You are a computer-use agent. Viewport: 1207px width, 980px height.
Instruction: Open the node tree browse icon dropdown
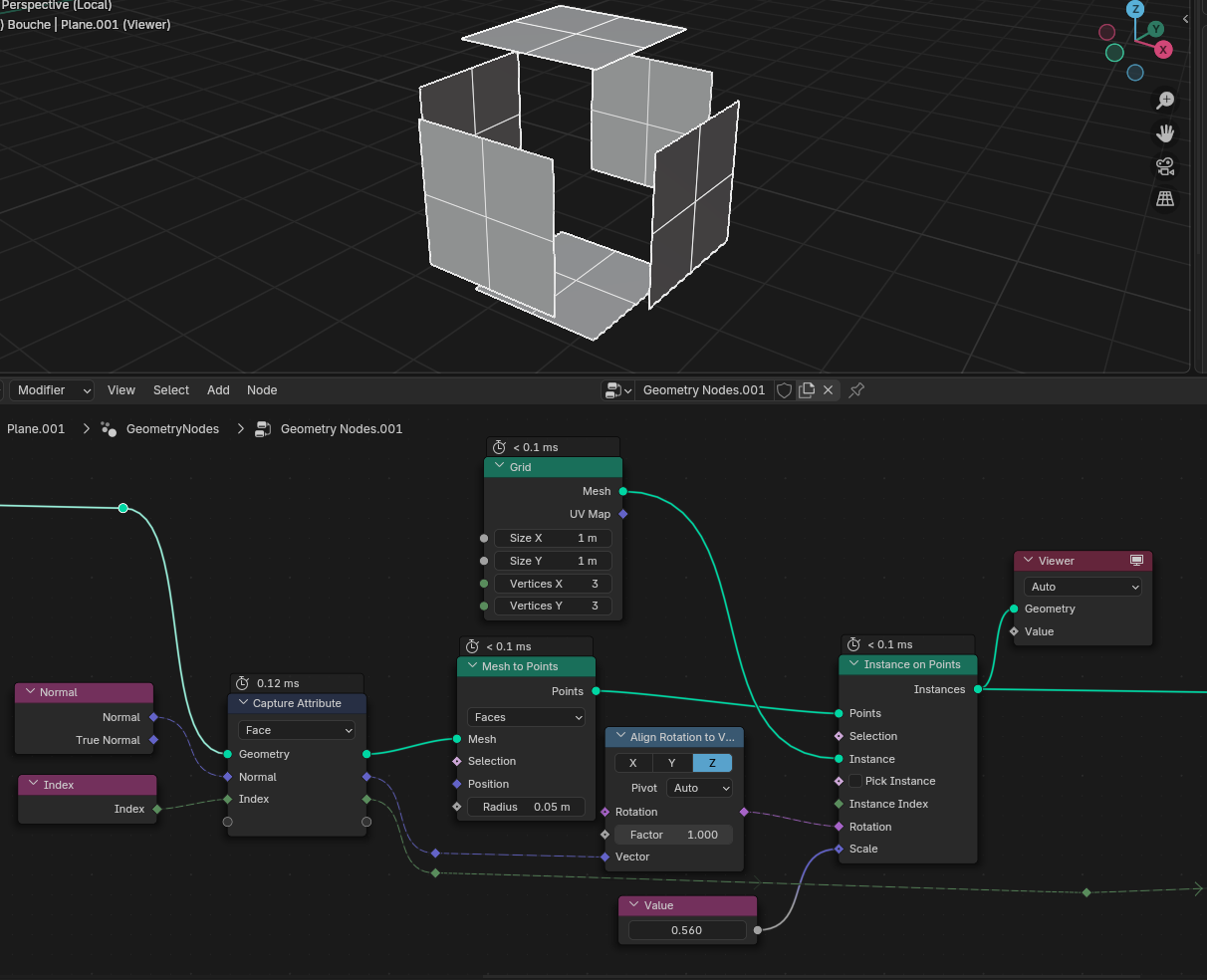617,390
